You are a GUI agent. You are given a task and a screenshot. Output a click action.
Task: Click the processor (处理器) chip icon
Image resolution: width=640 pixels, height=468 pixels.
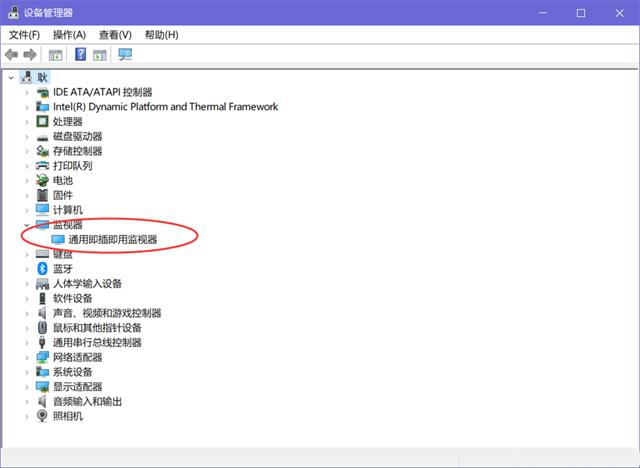click(x=43, y=121)
